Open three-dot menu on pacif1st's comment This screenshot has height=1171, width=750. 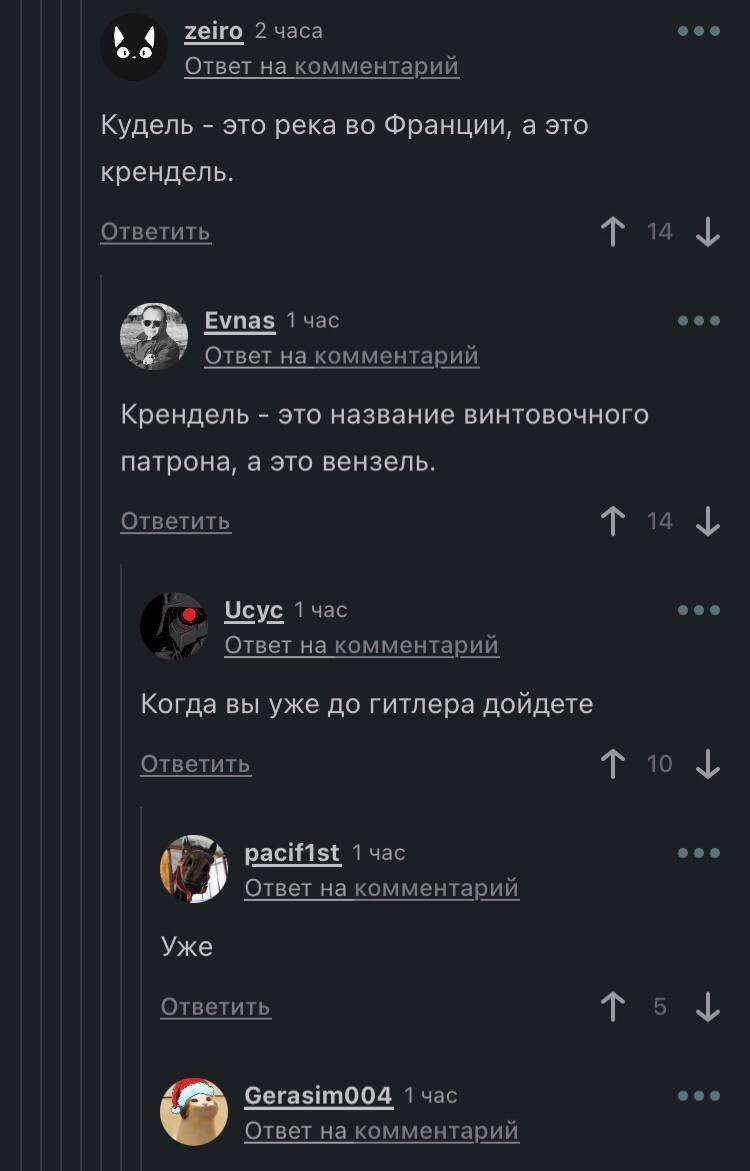[699, 853]
